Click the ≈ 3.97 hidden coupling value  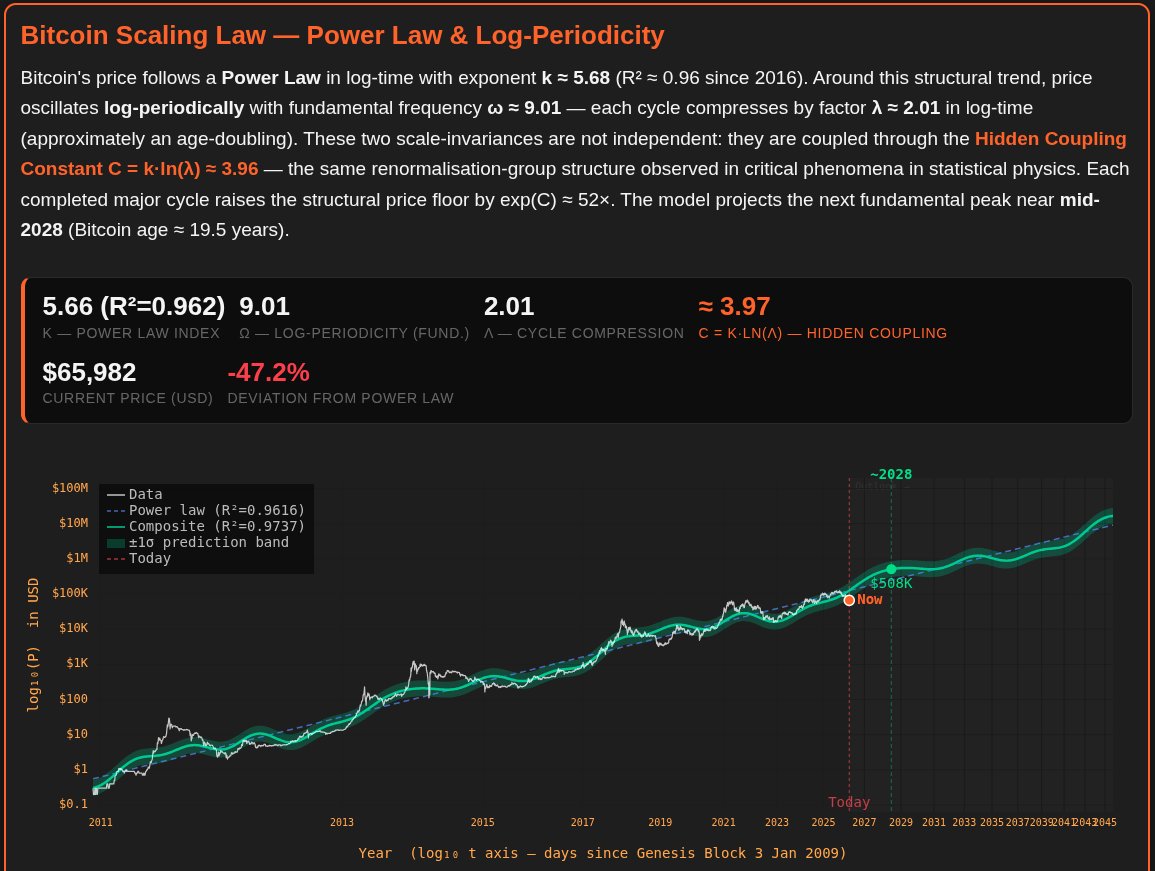click(734, 307)
